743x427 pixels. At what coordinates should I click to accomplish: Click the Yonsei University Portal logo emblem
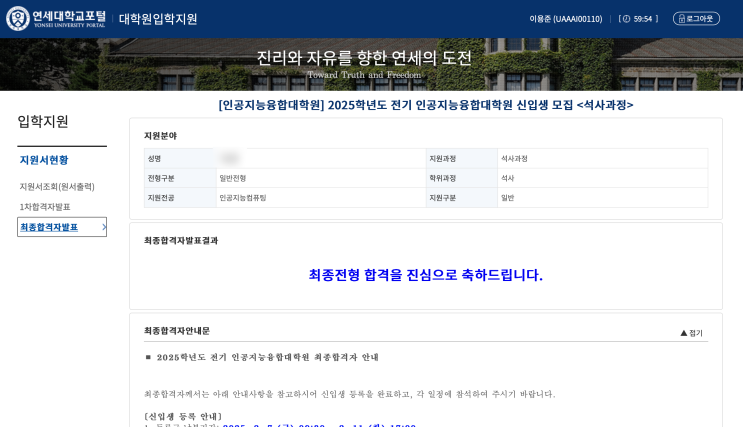18,18
